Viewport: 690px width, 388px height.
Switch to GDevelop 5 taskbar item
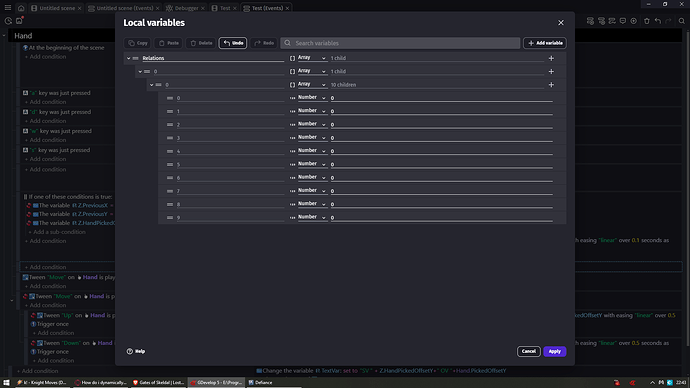click(x=216, y=383)
